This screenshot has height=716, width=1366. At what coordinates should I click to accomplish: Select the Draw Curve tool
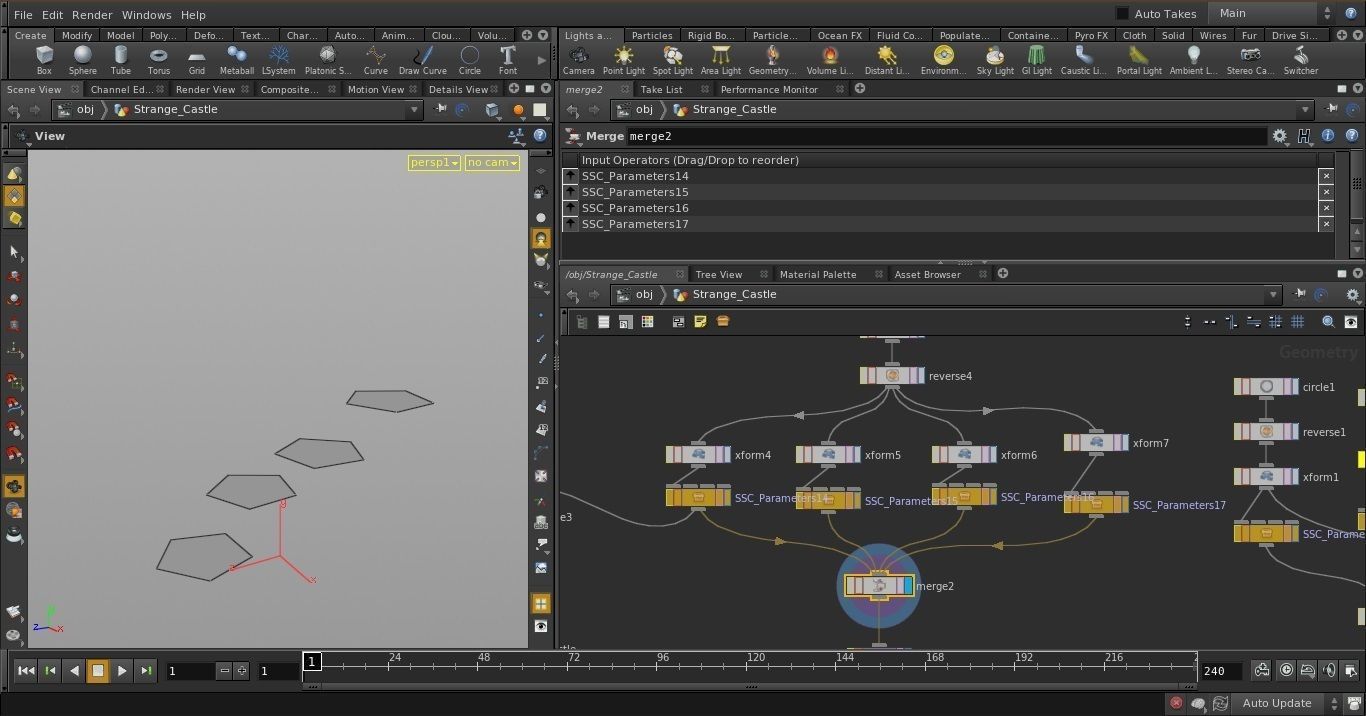(423, 60)
